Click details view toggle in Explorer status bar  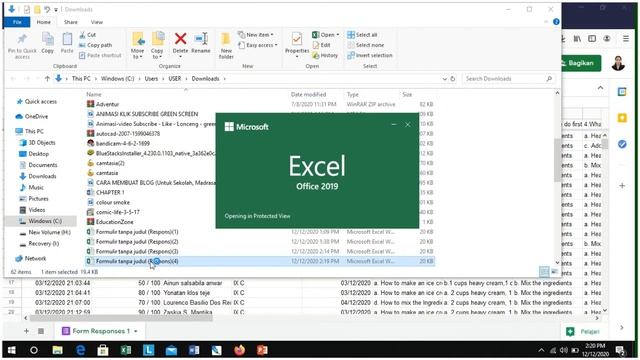pos(544,271)
